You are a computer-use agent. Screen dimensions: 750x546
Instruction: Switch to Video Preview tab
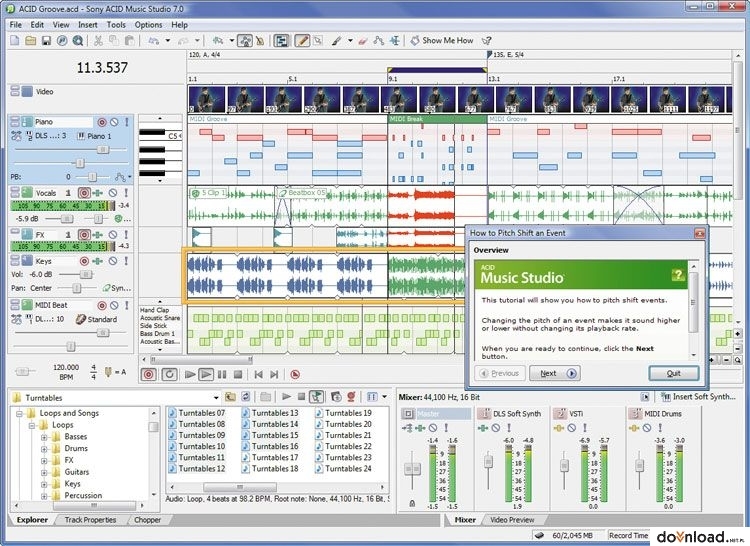[x=512, y=520]
